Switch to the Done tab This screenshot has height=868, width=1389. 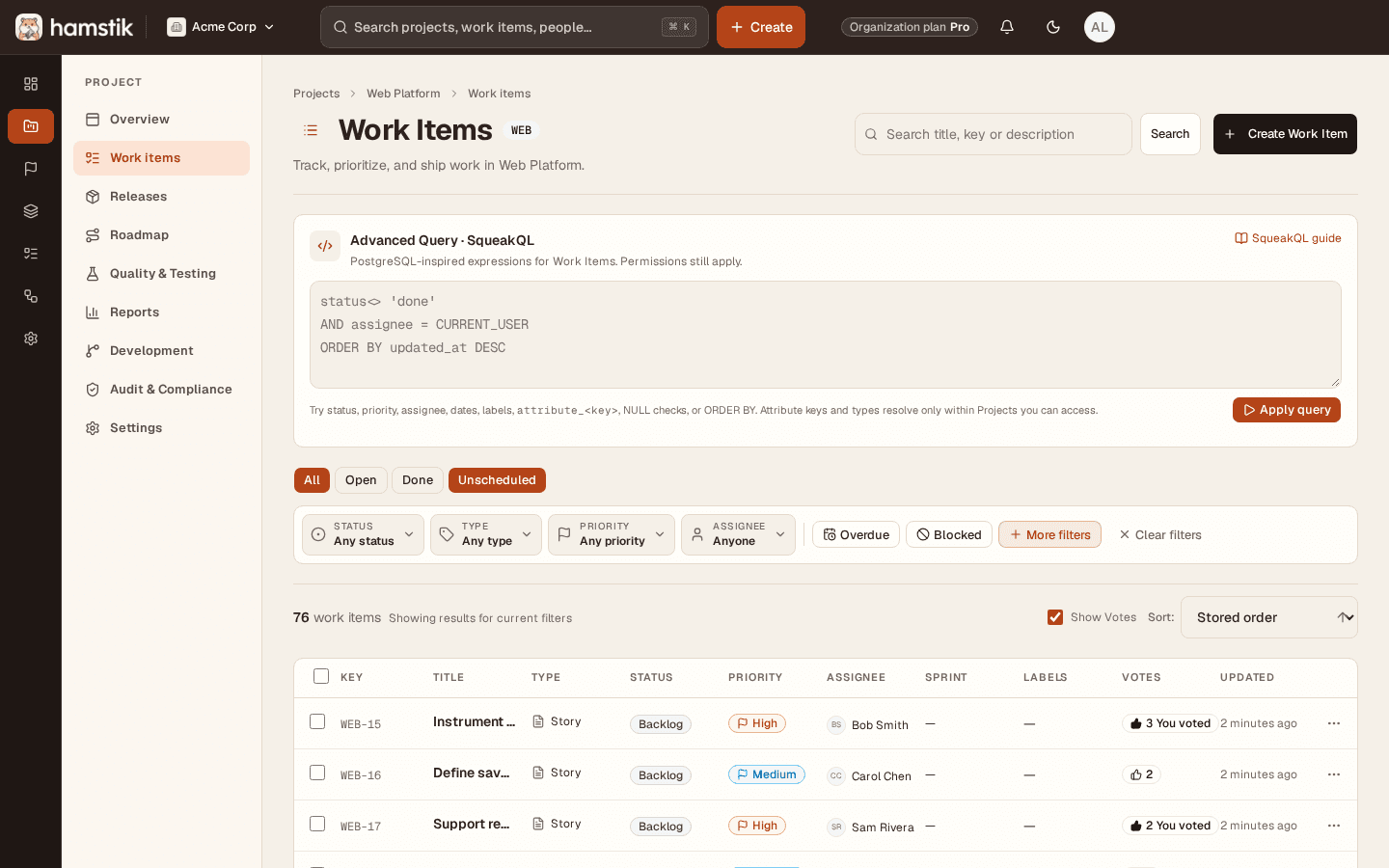click(x=418, y=480)
